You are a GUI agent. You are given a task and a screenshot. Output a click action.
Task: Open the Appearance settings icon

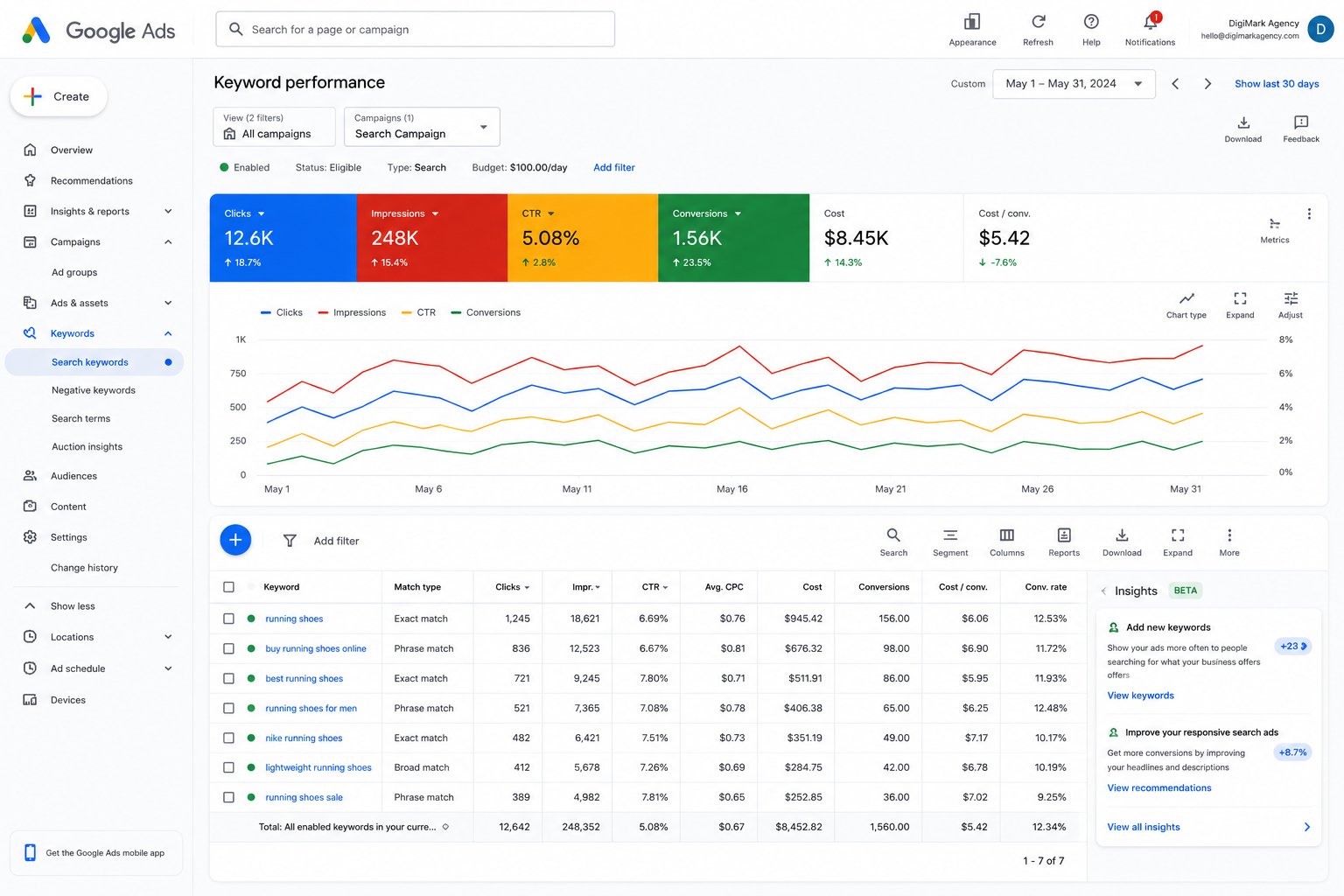[x=972, y=22]
